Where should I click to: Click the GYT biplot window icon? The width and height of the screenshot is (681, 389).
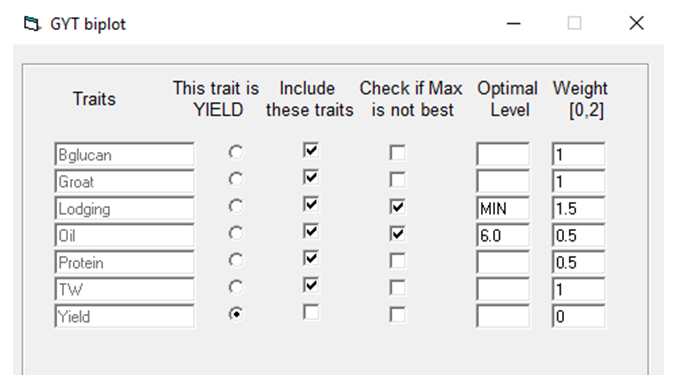pyautogui.click(x=32, y=24)
